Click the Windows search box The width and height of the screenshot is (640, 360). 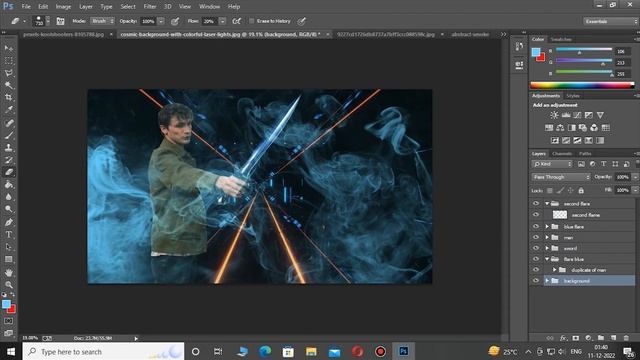[x=103, y=351]
